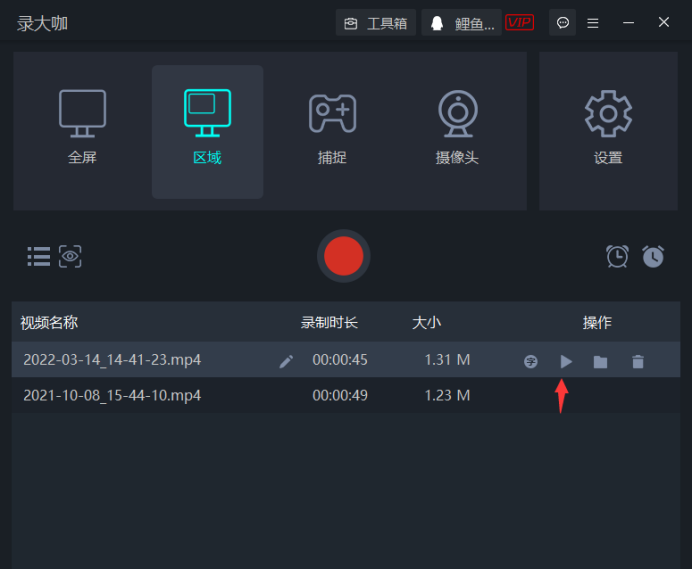Open the 工具箱 toolbox
The image size is (692, 570).
click(x=376, y=23)
